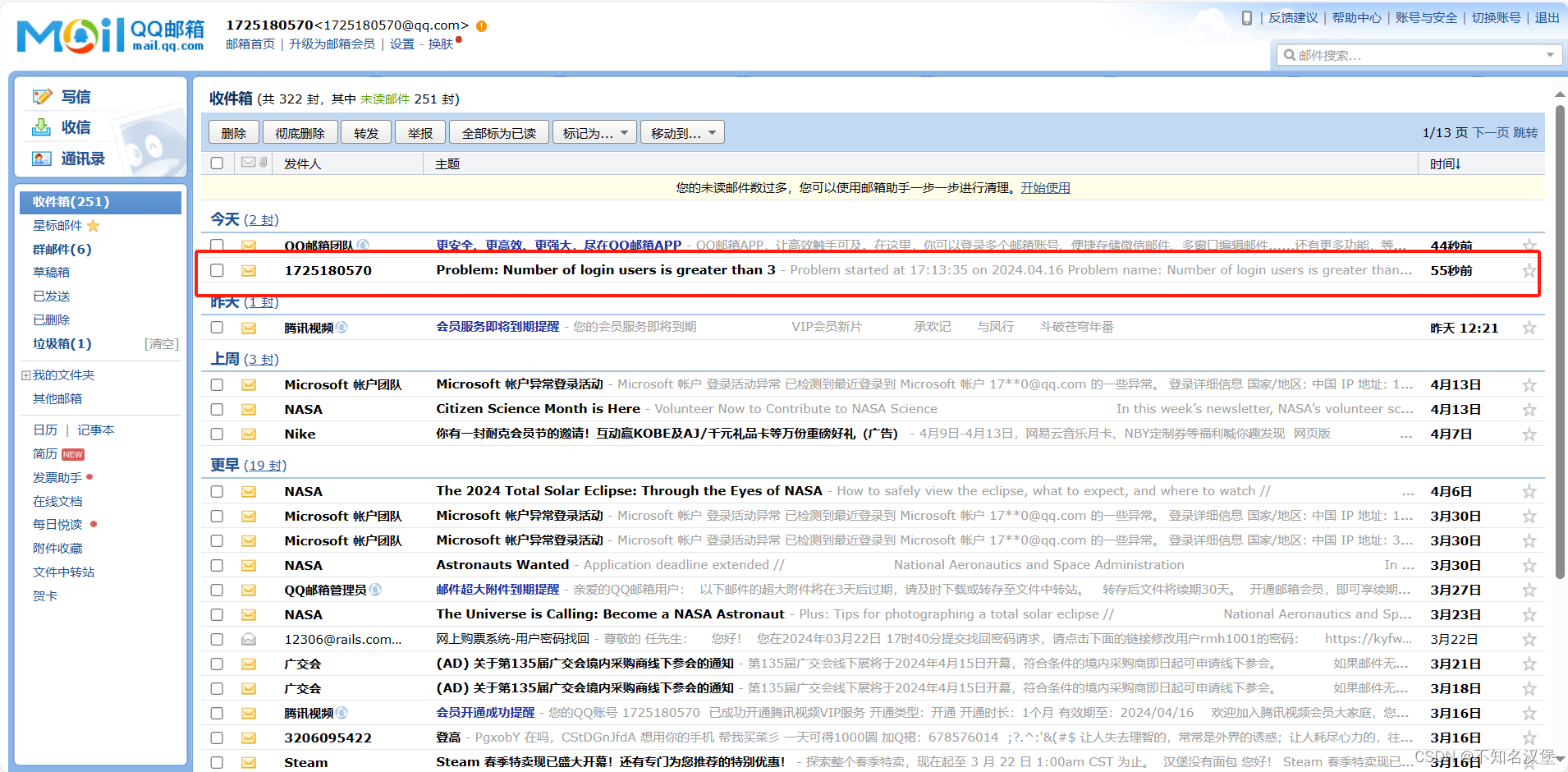
Task: Open the 标记为... dropdown
Action: click(595, 133)
